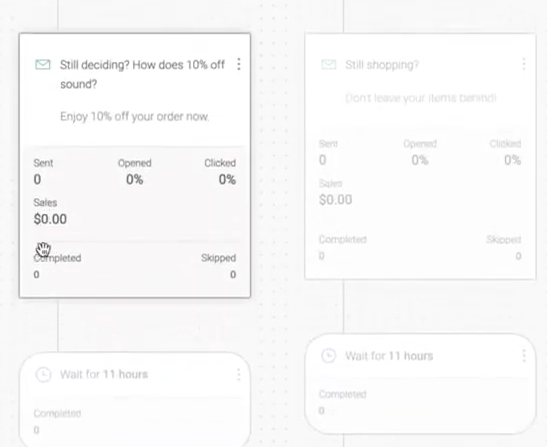Screen dimensions: 547x447
Task: Click Sent count on 'Still shopping?' card
Action: 323,160
